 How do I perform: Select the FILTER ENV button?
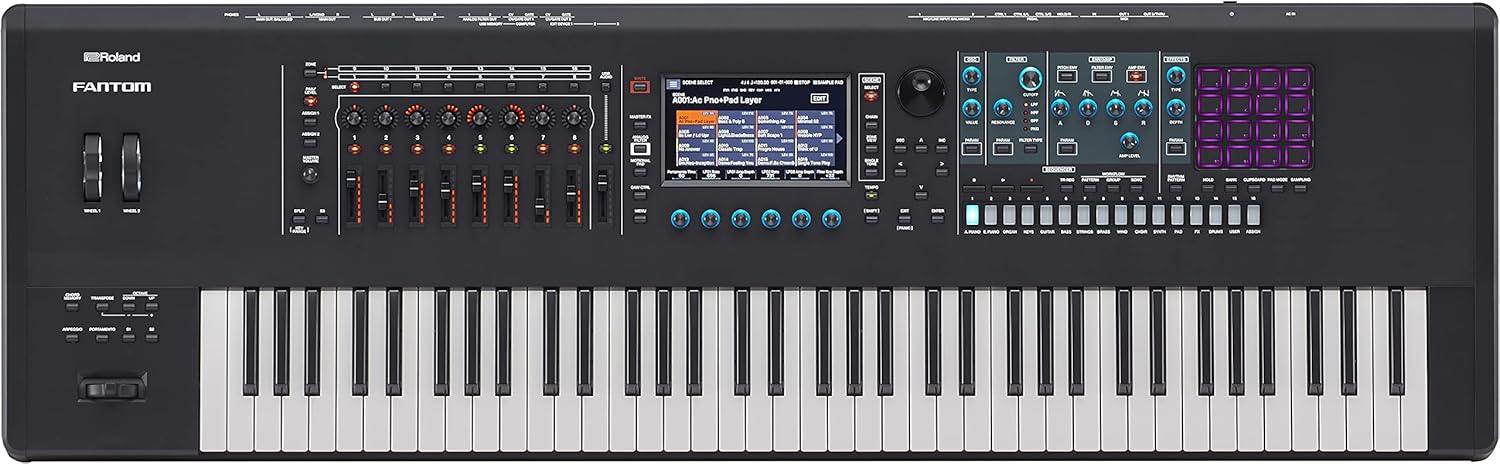tap(1101, 76)
